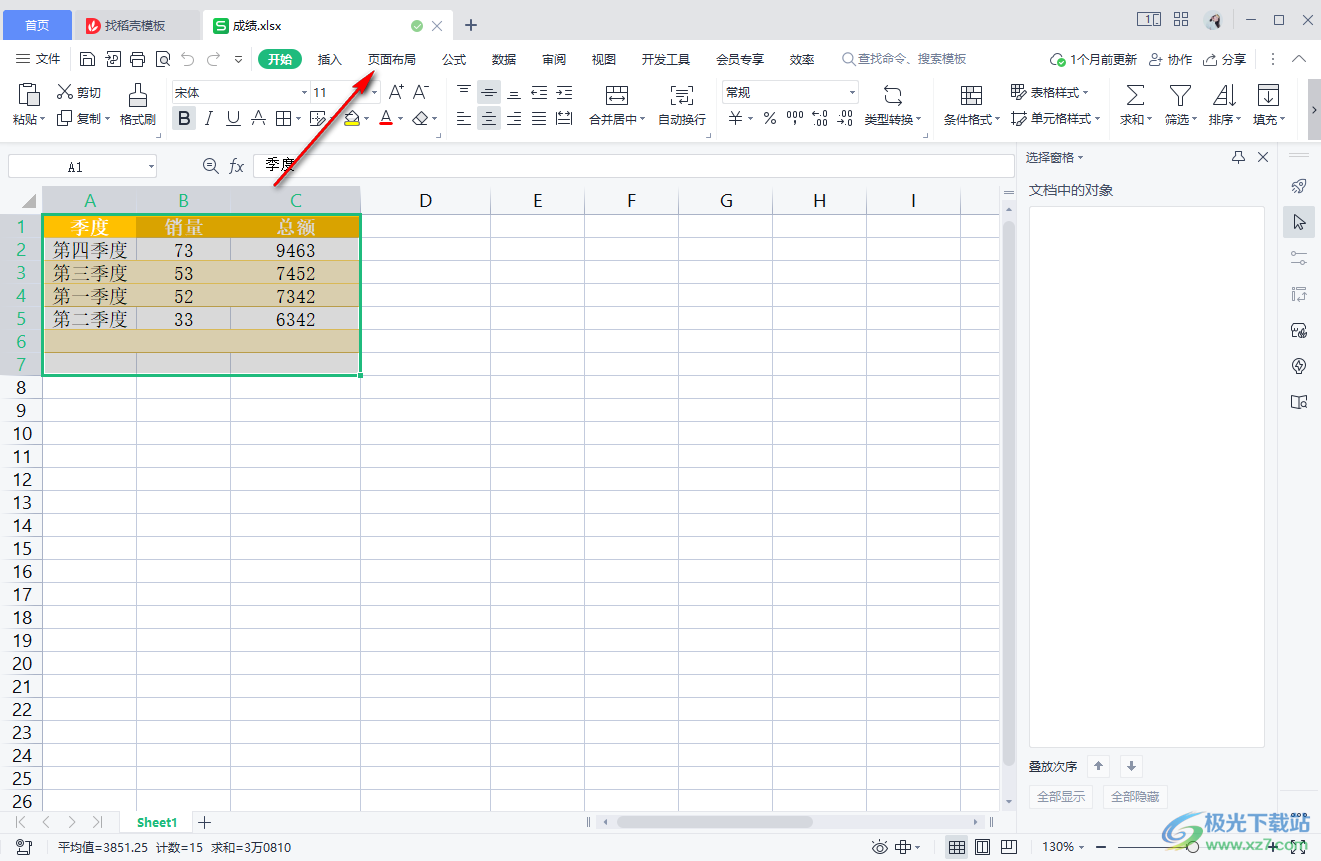Increase font size with A+ icon

coord(396,92)
